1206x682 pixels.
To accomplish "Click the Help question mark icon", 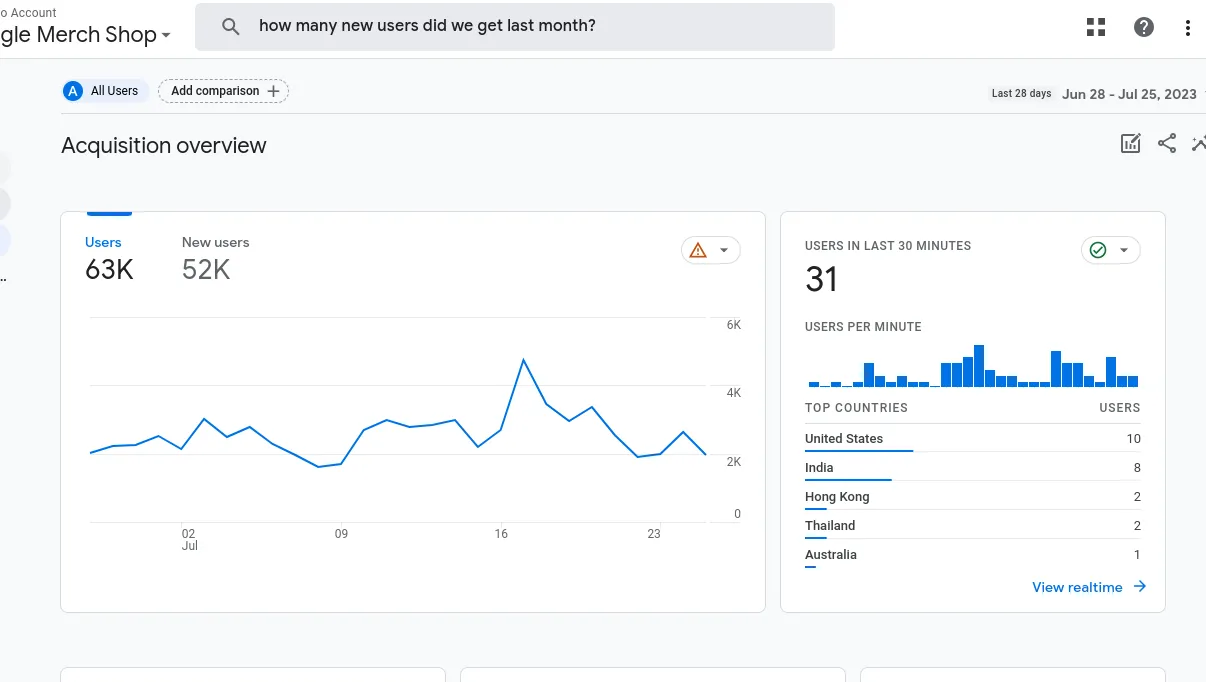I will pyautogui.click(x=1143, y=27).
